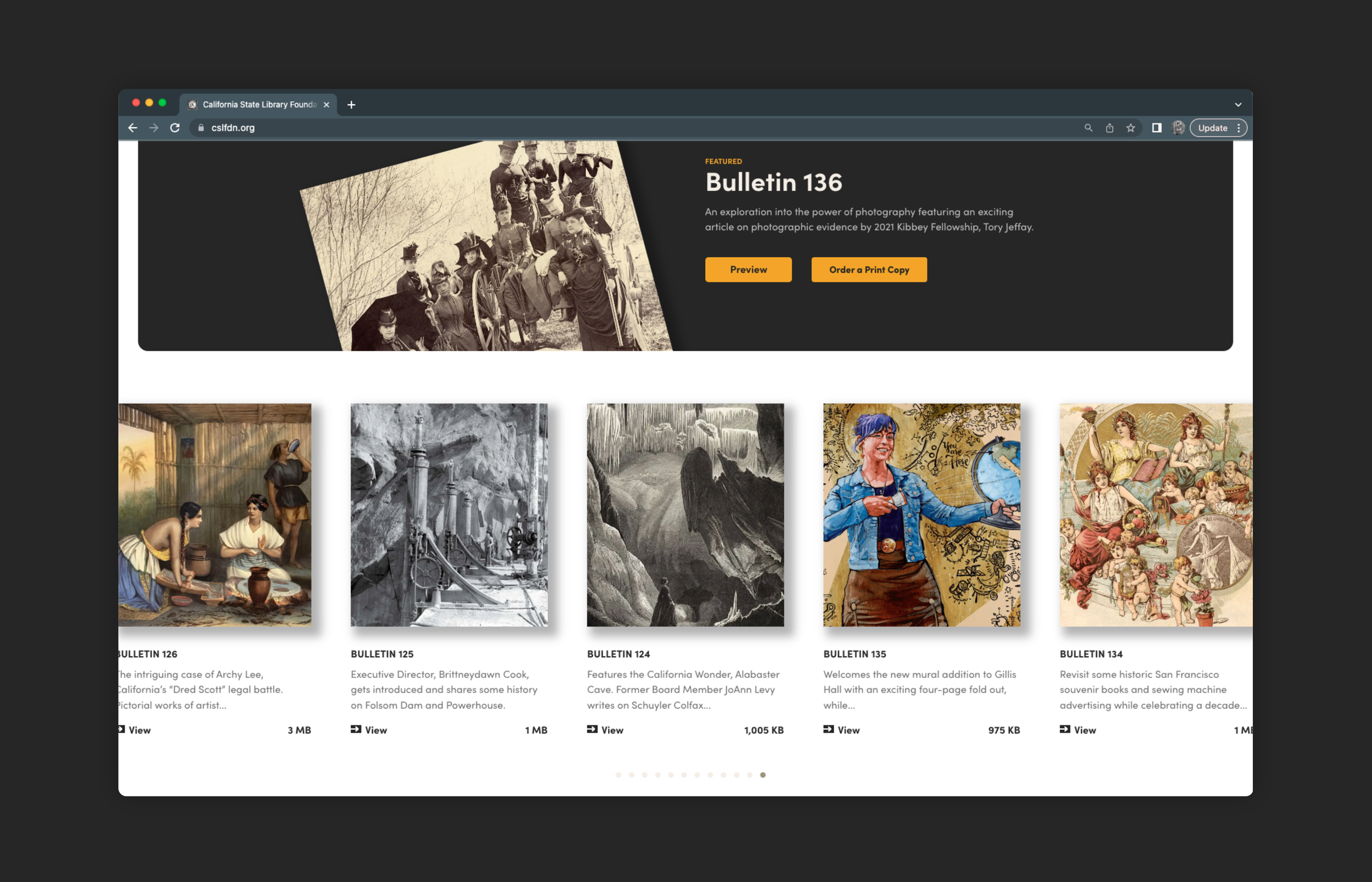This screenshot has width=1372, height=882.
Task: Close the California State Library tab
Action: [326, 104]
